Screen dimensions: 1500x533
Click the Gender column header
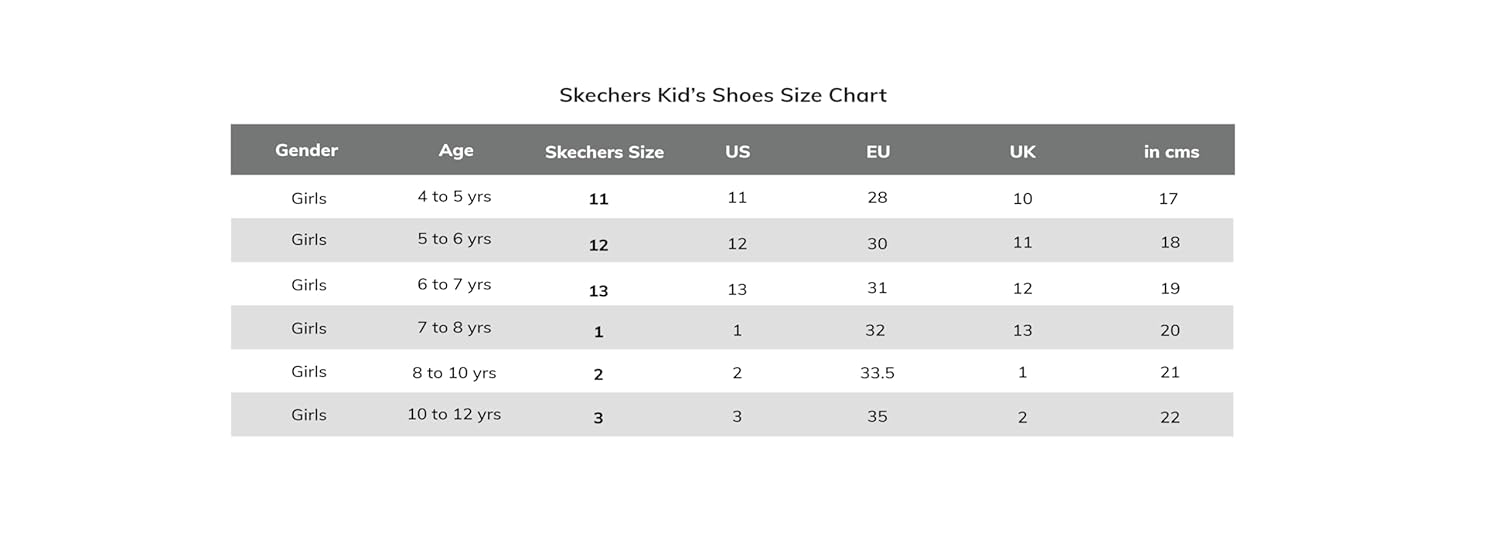coord(307,150)
